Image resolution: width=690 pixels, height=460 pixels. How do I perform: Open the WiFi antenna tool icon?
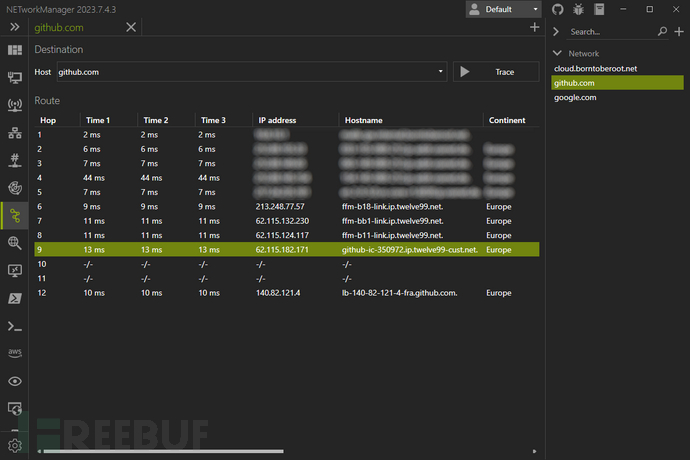point(15,105)
